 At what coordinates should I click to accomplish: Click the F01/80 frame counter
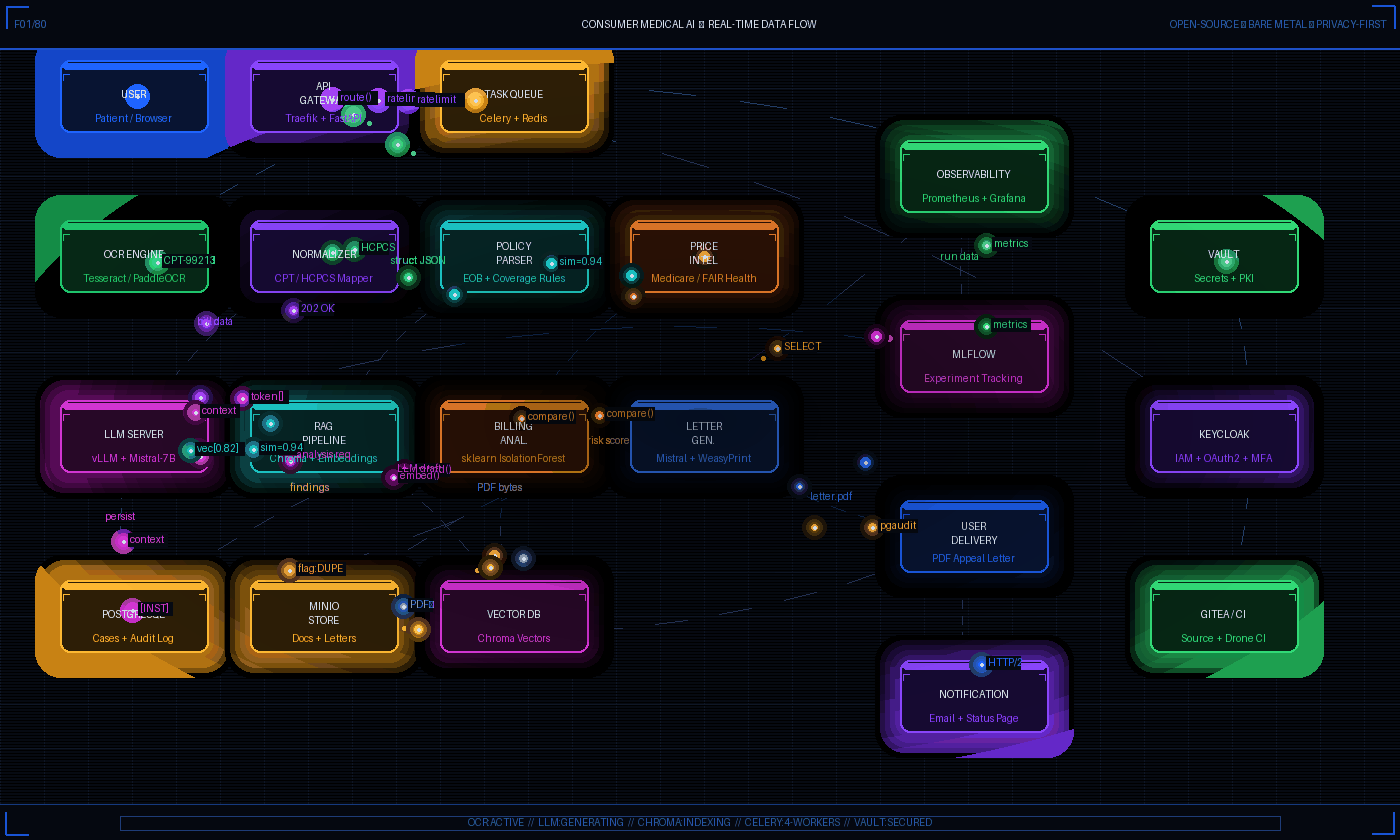click(30, 24)
